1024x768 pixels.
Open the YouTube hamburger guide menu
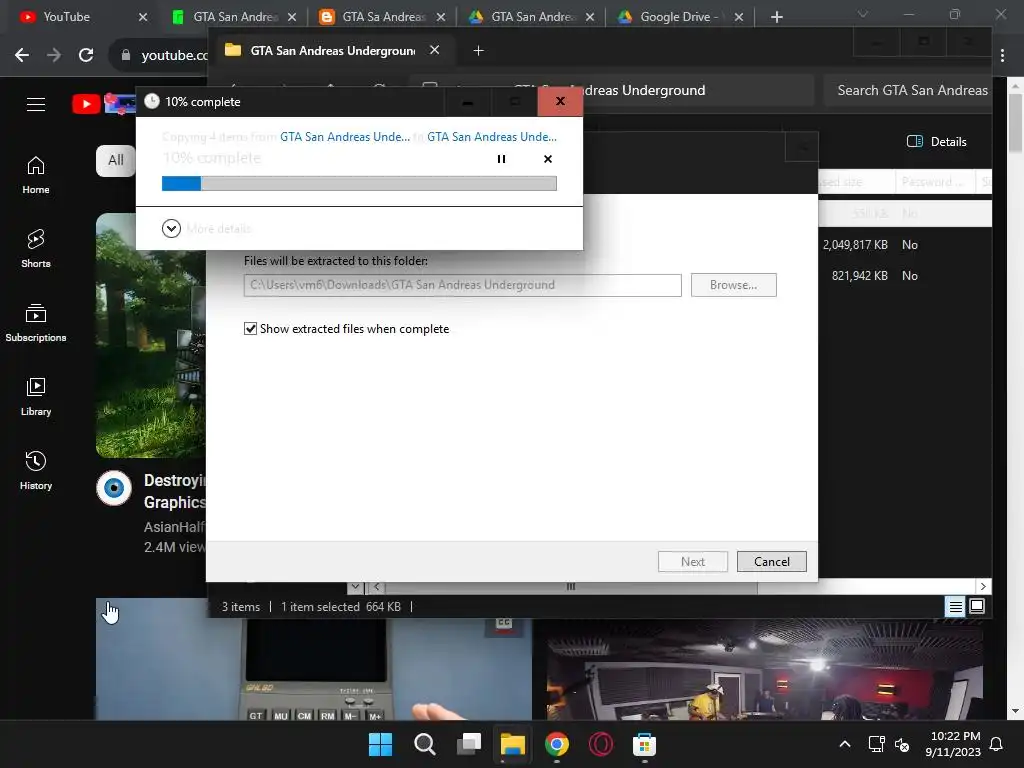[x=36, y=104]
